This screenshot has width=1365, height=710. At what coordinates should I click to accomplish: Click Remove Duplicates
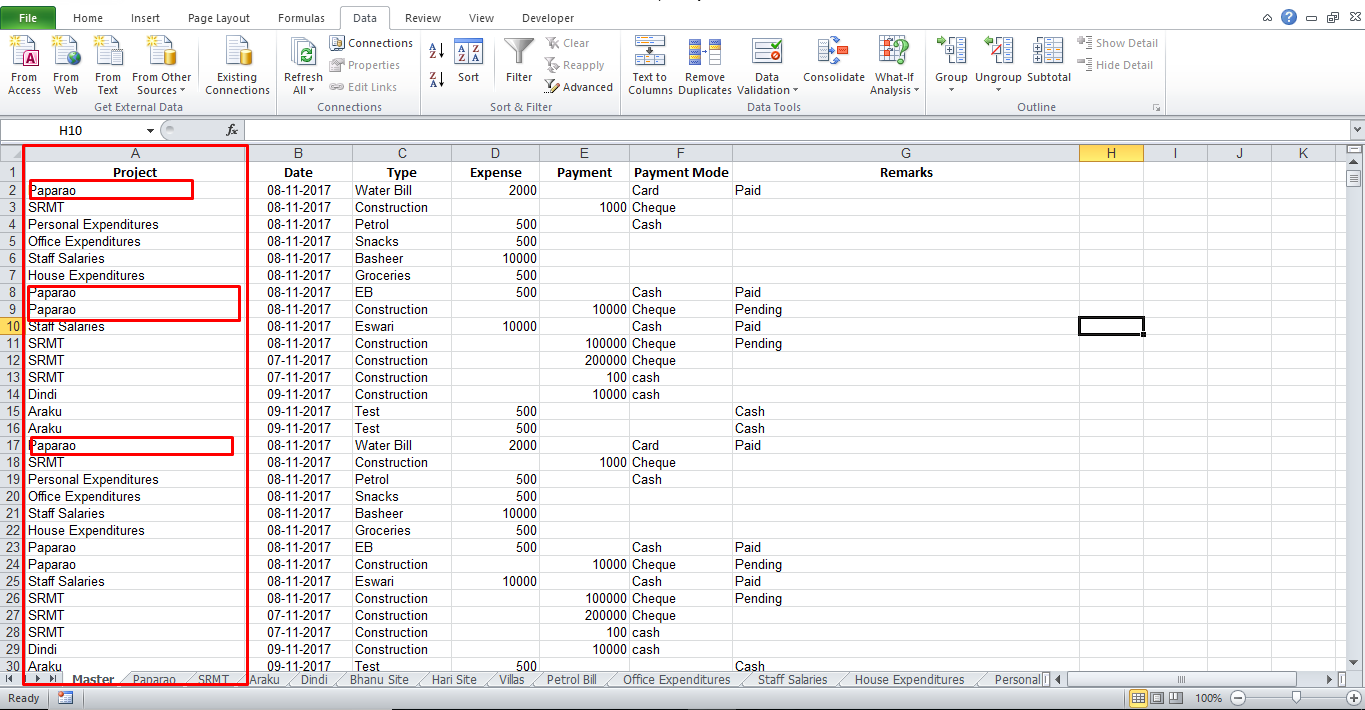pos(705,65)
